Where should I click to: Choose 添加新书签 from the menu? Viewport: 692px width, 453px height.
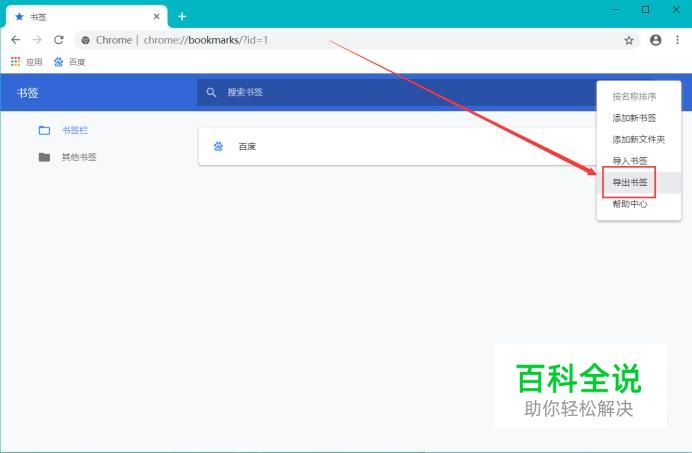coord(639,118)
